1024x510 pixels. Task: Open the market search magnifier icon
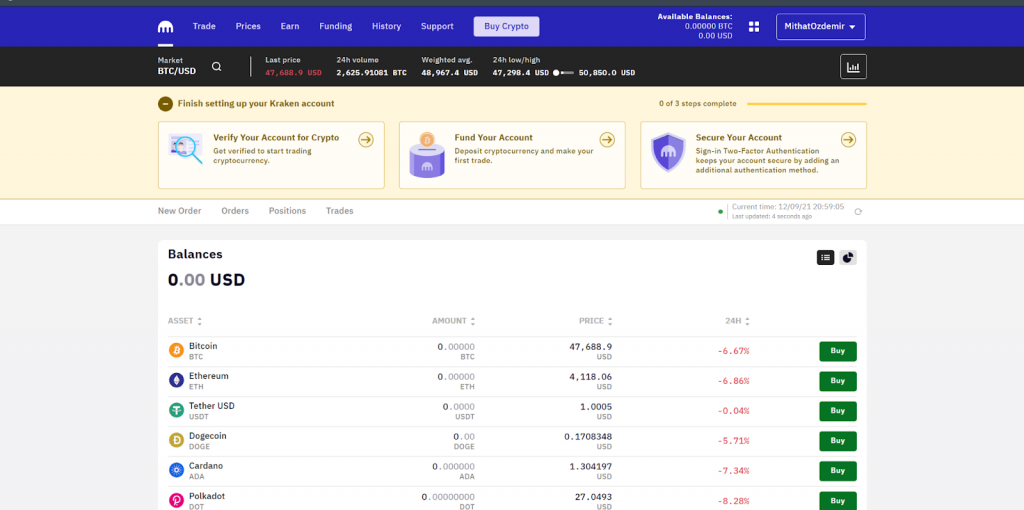pos(217,67)
